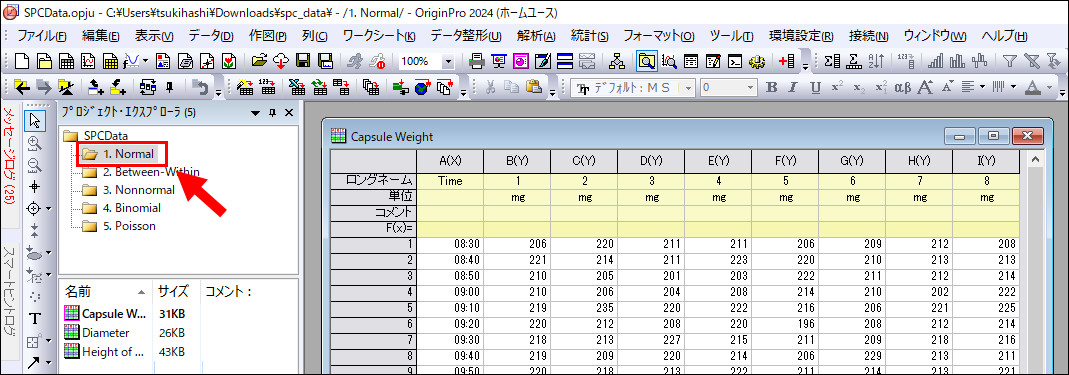The width and height of the screenshot is (1069, 375).
Task: Open the 解析 menu
Action: coord(537,36)
